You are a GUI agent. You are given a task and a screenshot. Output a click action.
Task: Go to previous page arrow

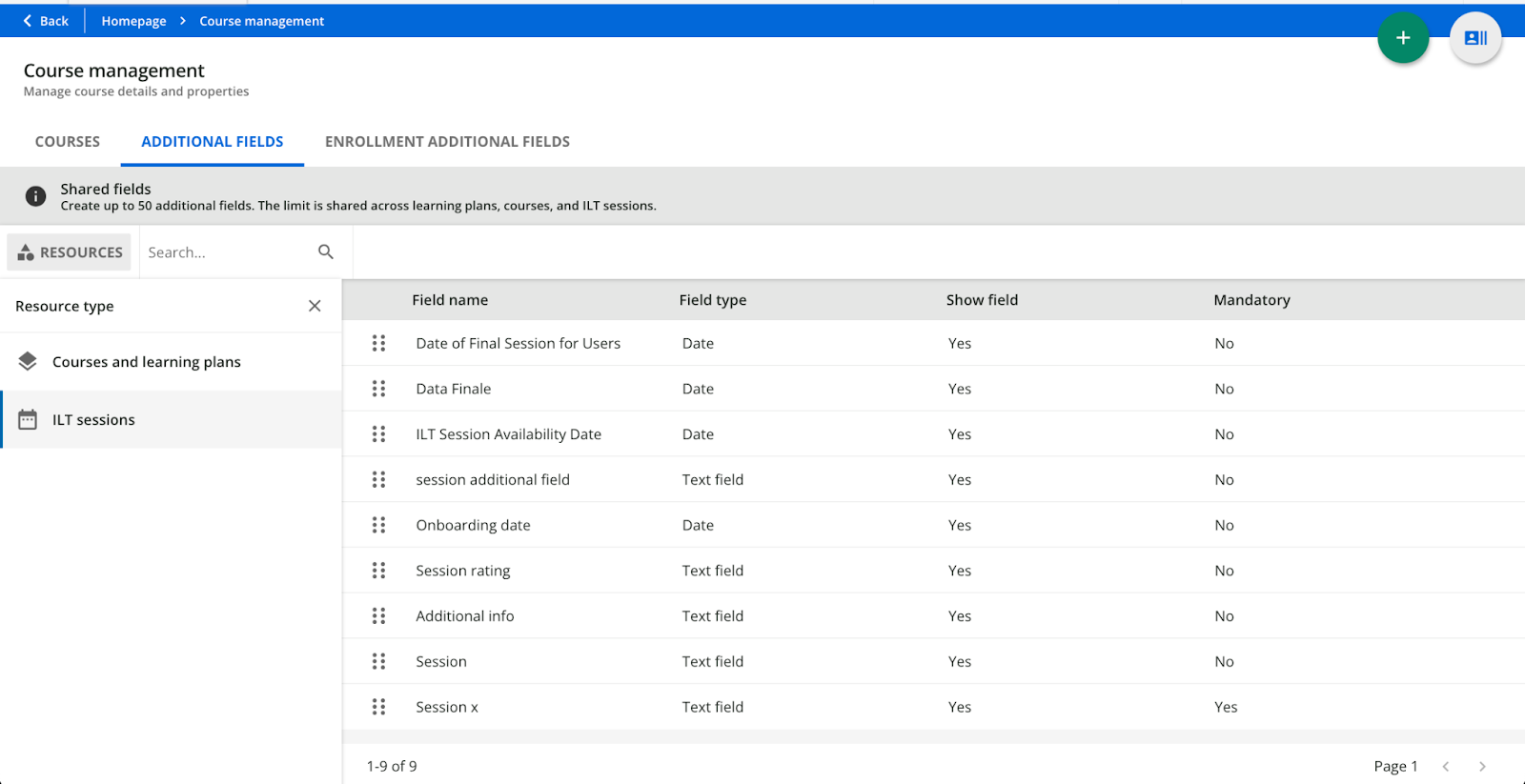[1446, 766]
